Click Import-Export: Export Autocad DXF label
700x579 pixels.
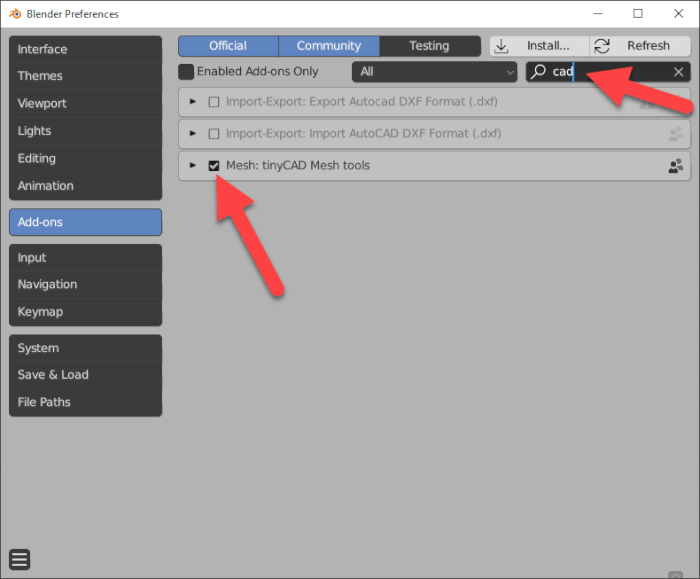click(362, 102)
